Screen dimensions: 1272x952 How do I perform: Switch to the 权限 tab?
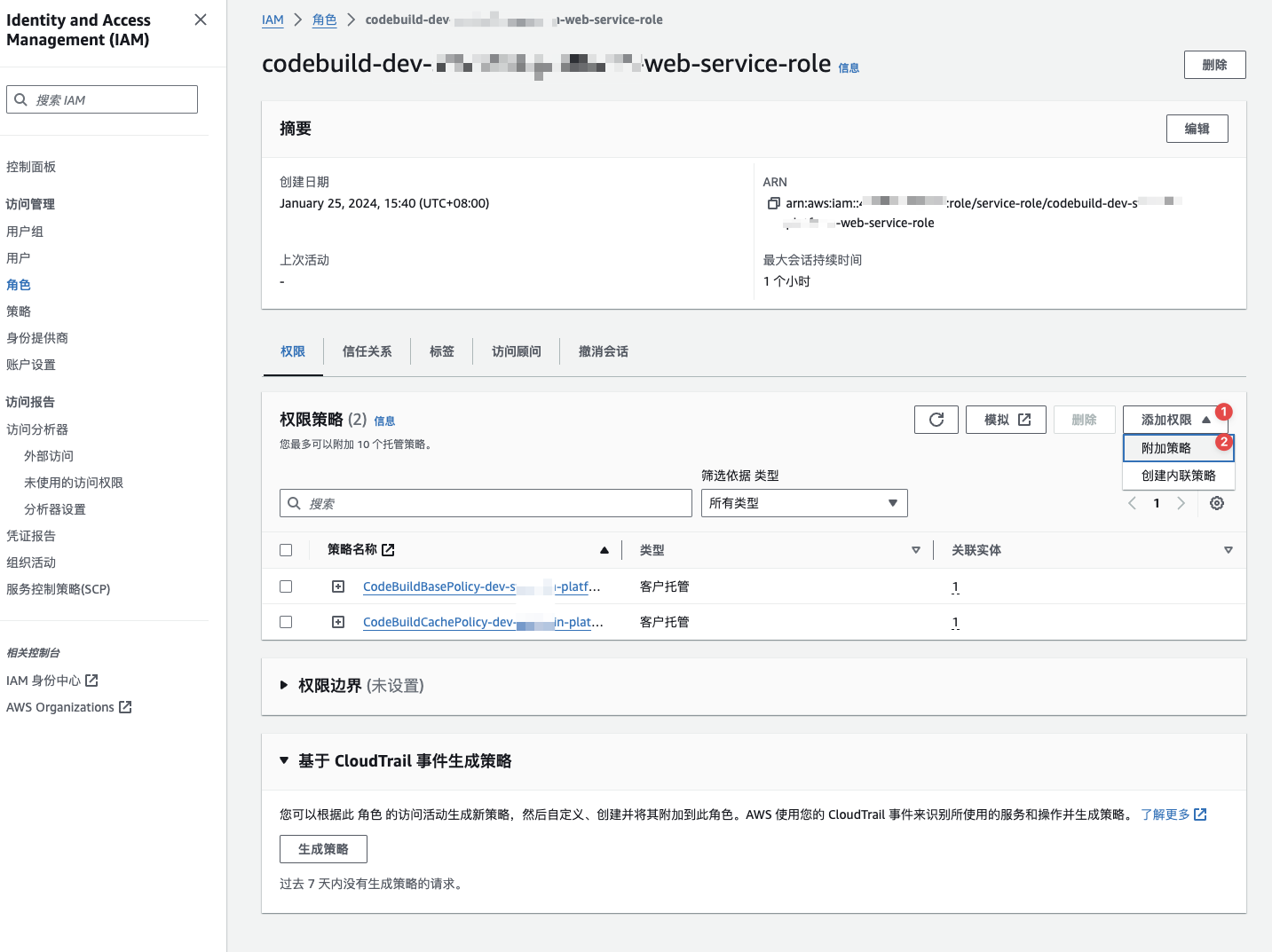point(293,351)
